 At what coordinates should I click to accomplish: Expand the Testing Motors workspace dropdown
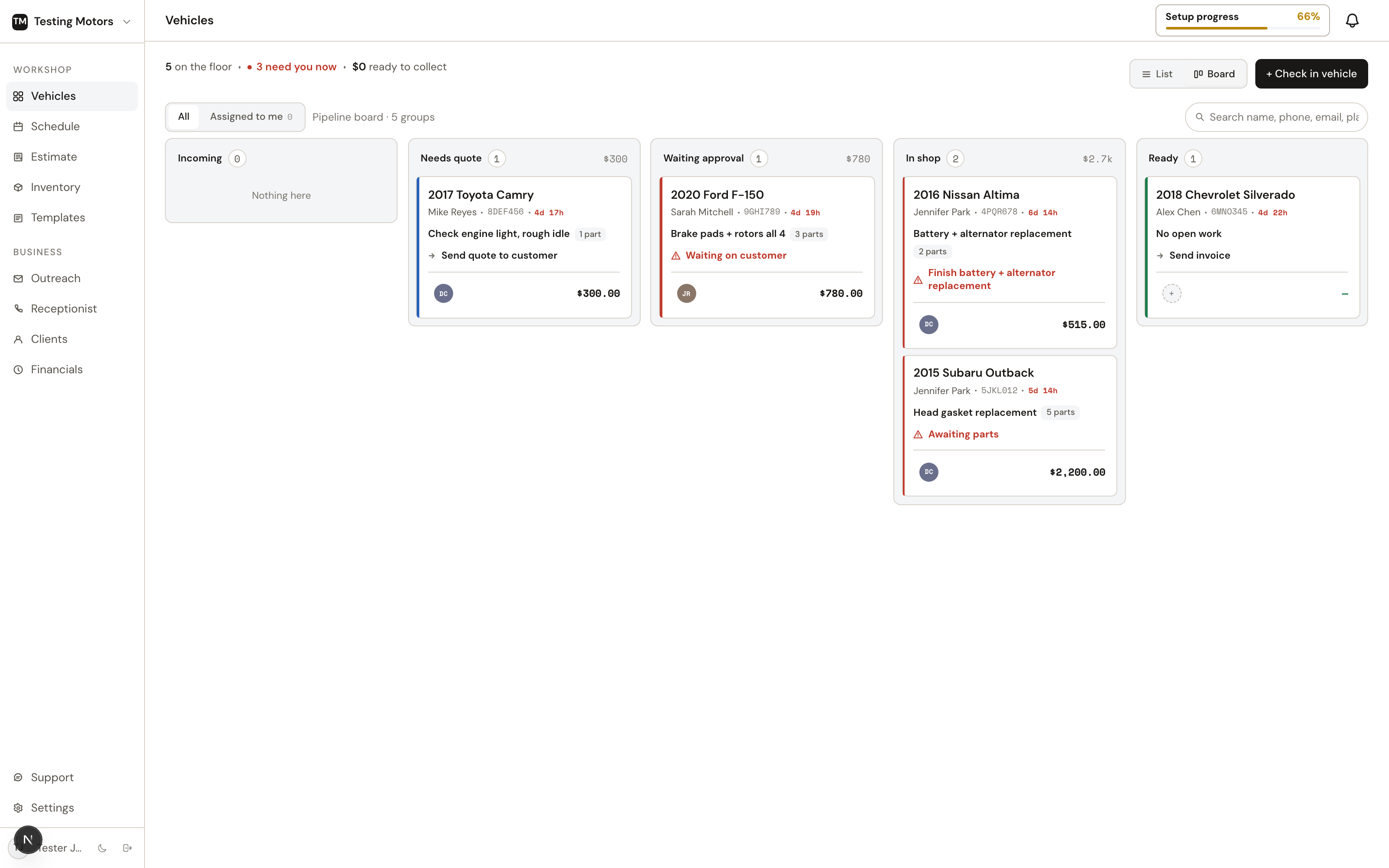point(127,21)
